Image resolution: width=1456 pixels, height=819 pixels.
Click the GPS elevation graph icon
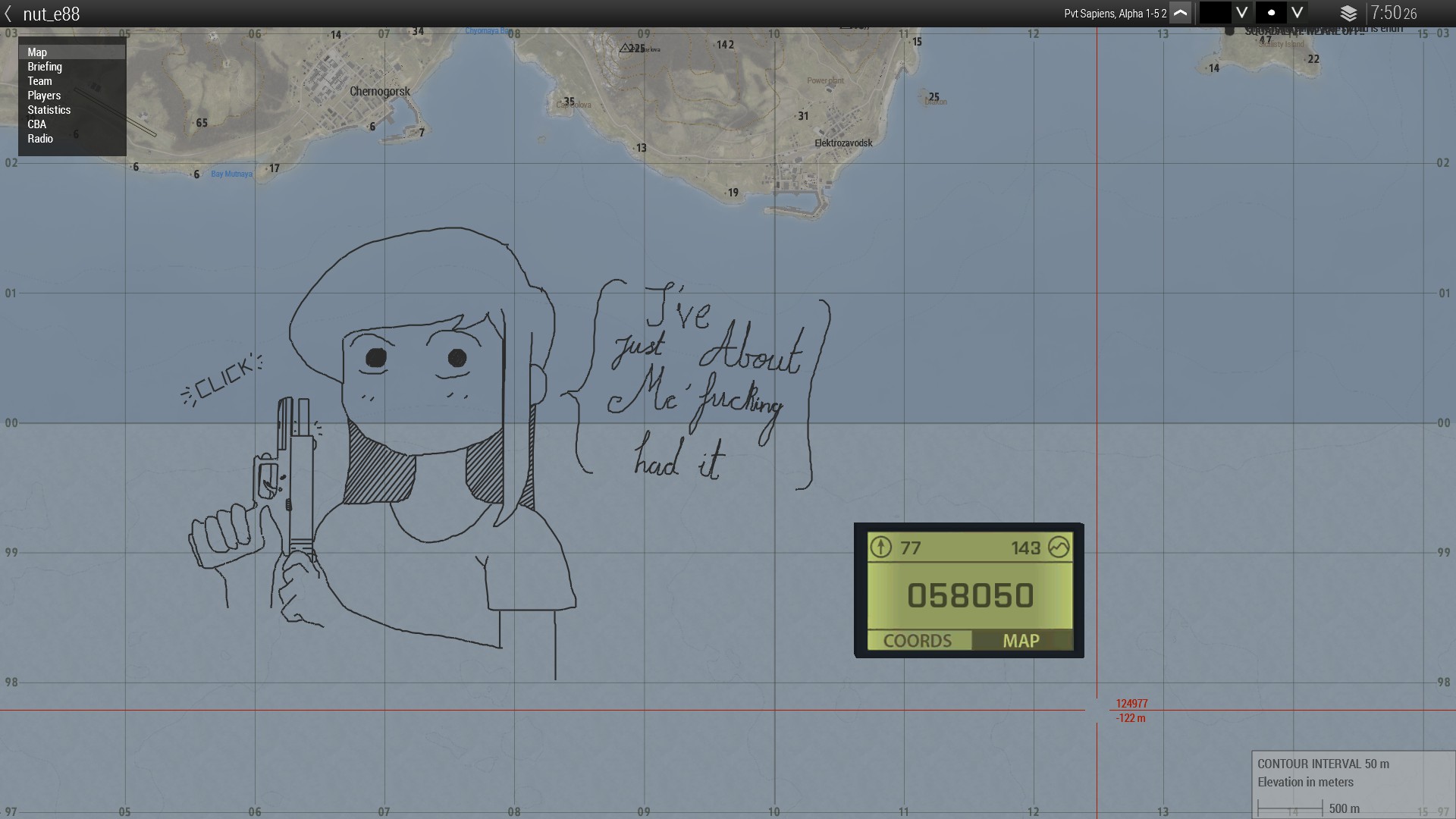pyautogui.click(x=1059, y=547)
